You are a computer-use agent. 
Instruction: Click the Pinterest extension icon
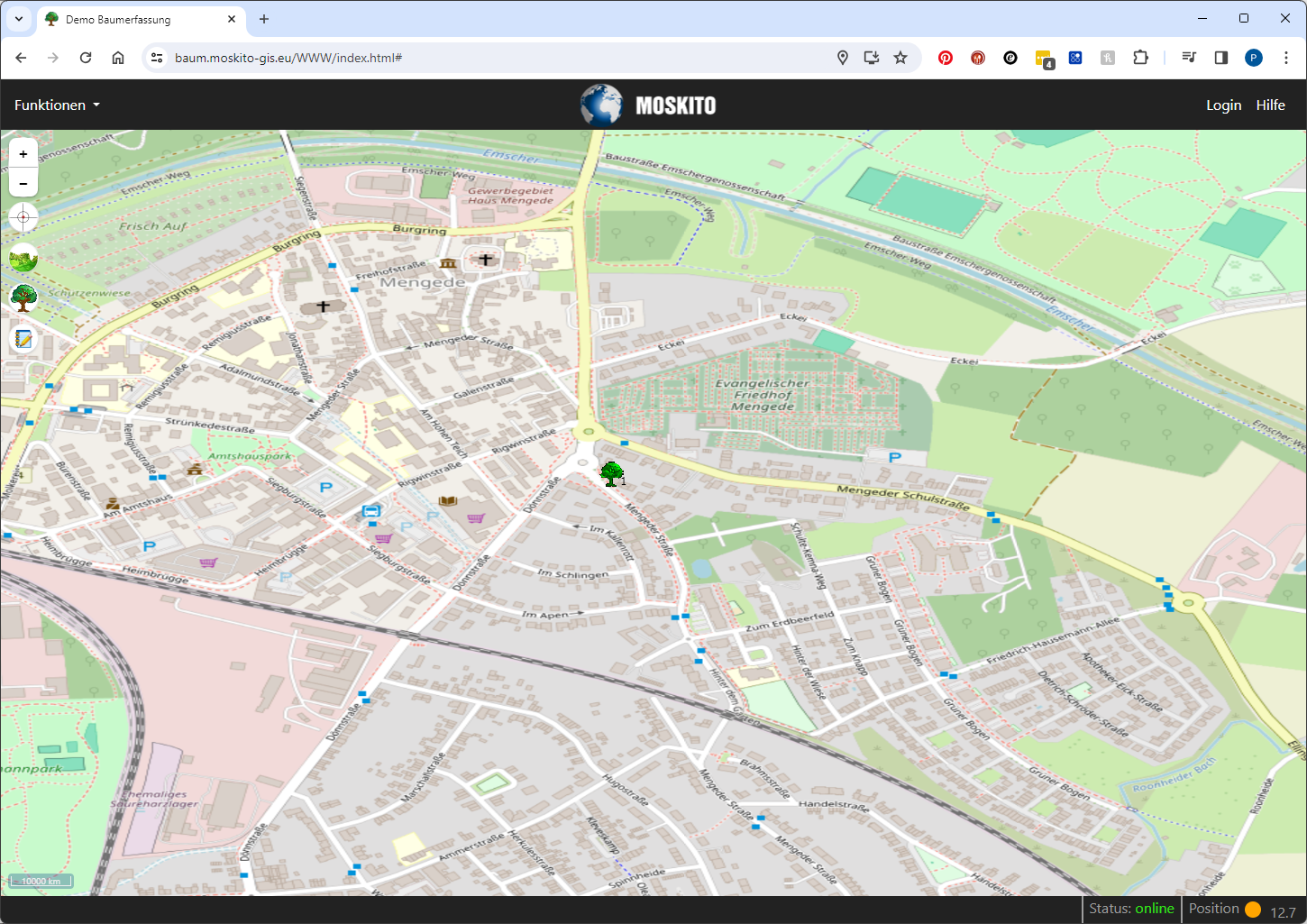click(x=946, y=58)
